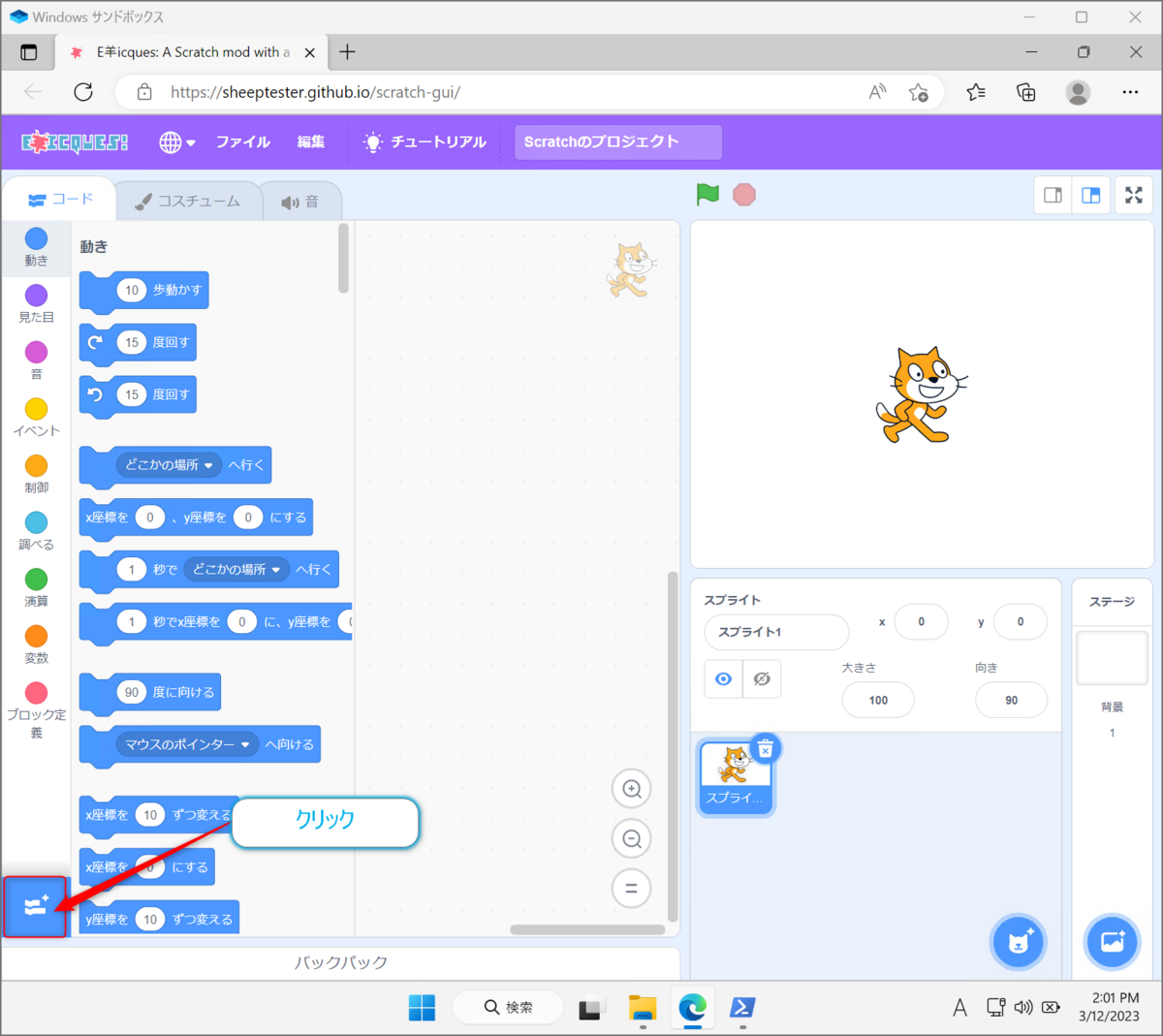Switch to large stage layout
The width and height of the screenshot is (1163, 1036).
[1090, 195]
